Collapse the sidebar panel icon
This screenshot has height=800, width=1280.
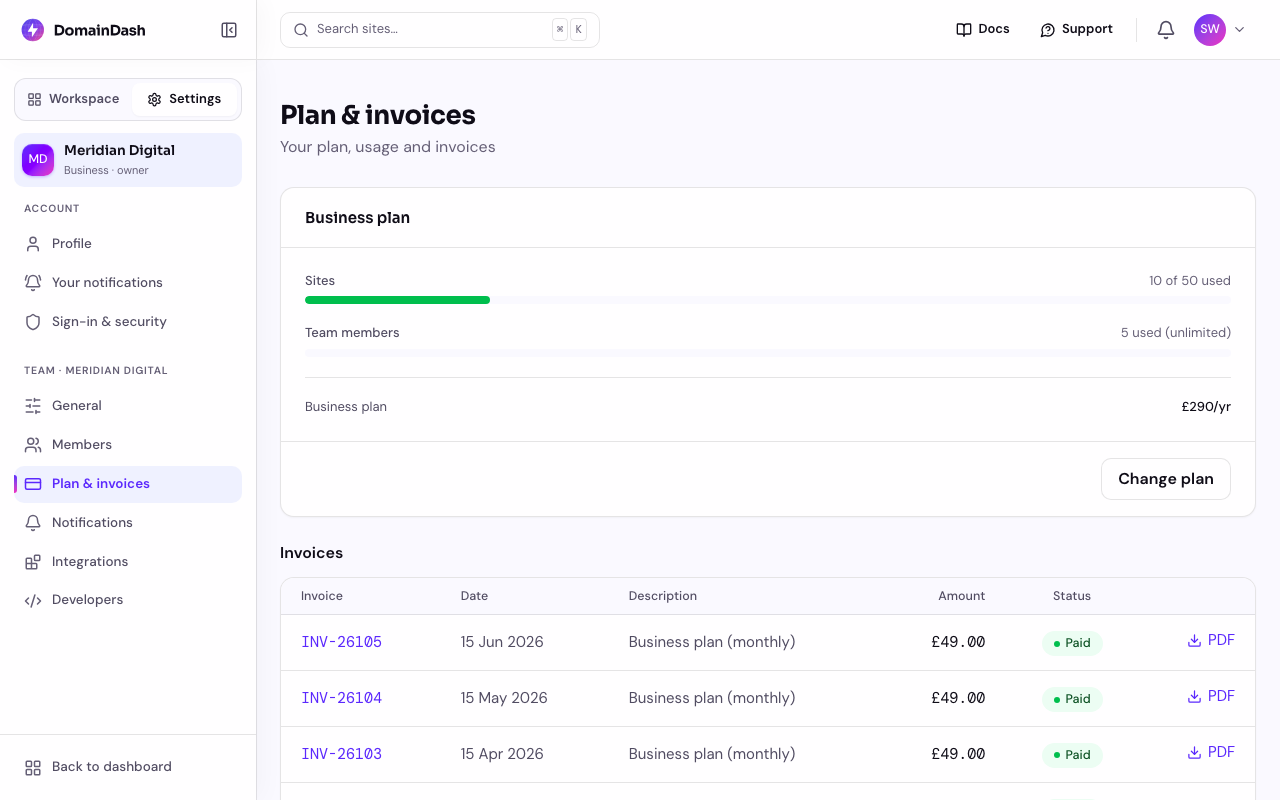(x=229, y=30)
